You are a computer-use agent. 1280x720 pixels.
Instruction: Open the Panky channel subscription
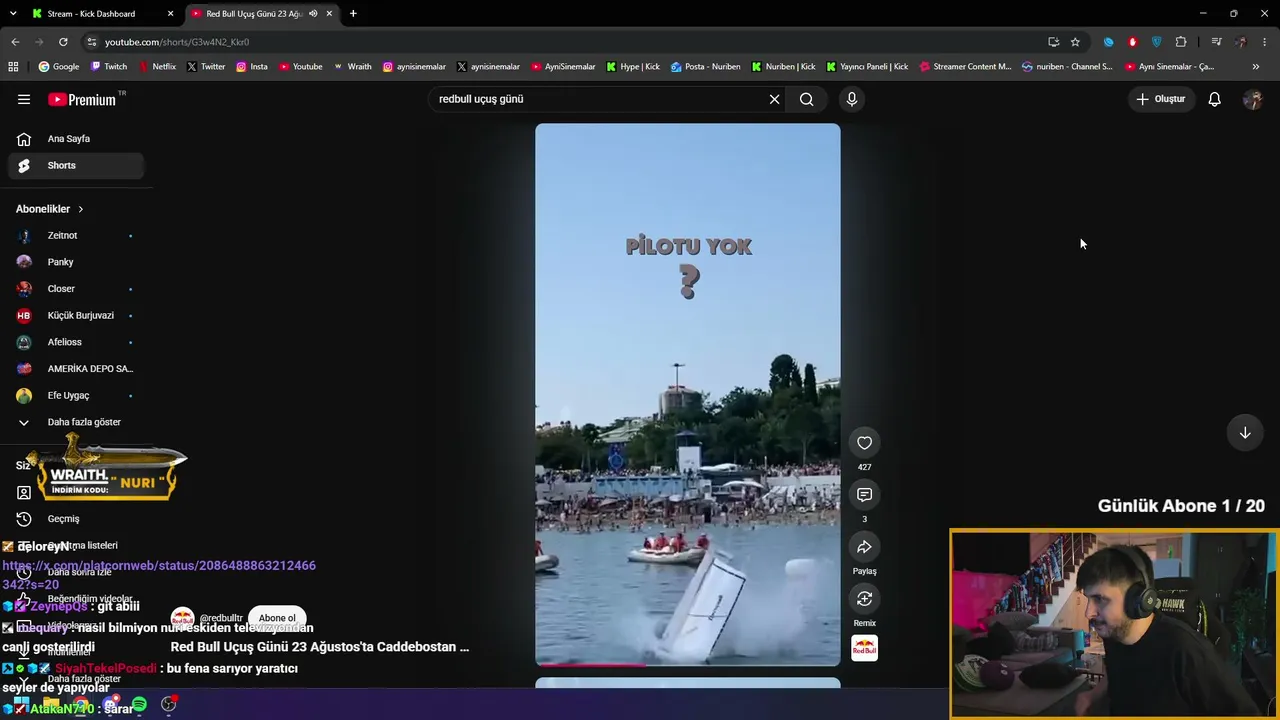pyautogui.click(x=76, y=262)
